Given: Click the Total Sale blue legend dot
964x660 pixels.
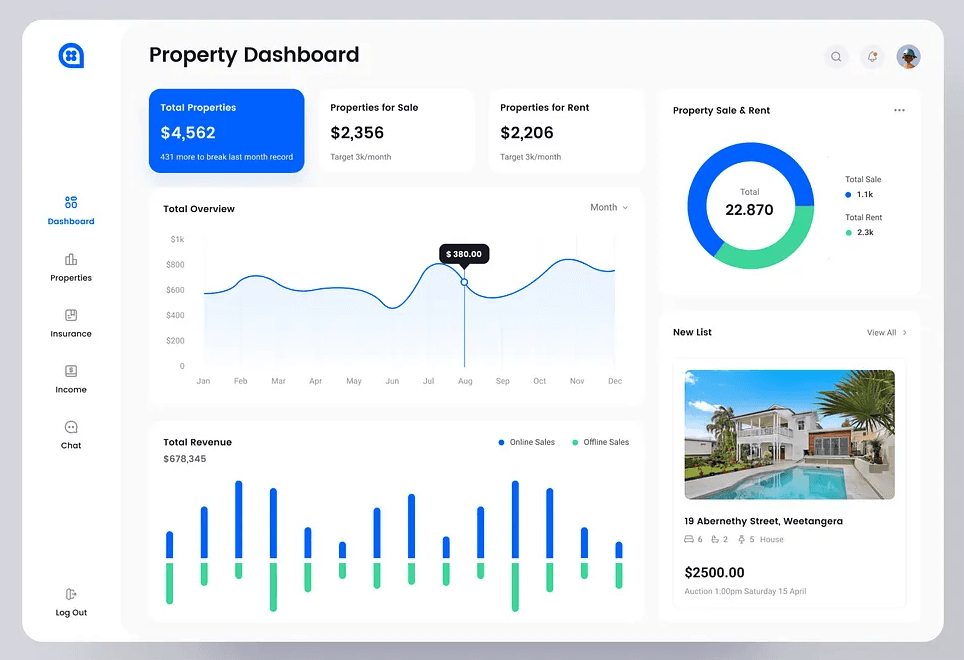Looking at the screenshot, I should (x=848, y=195).
